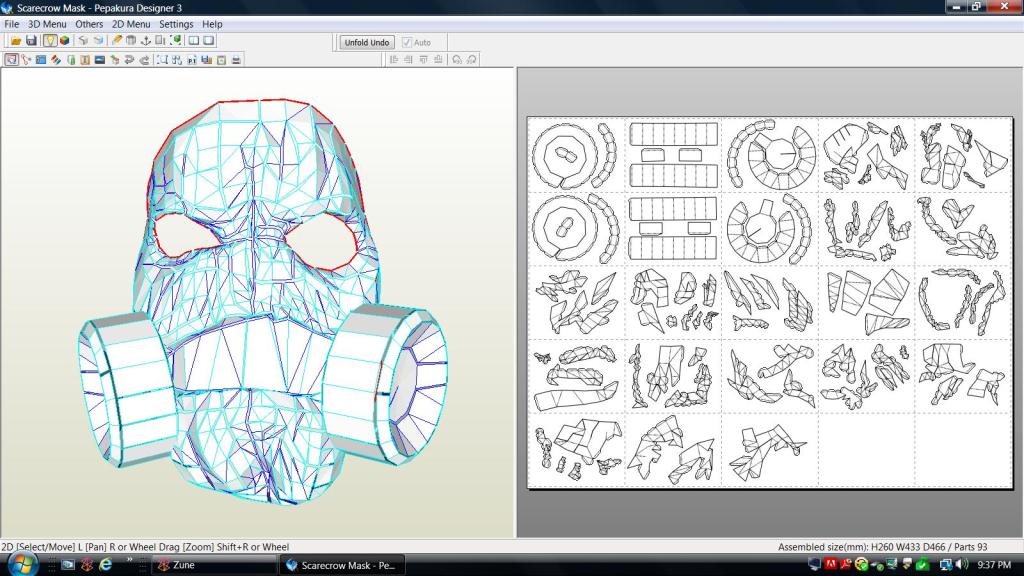Screen dimensions: 1024x576
Task: Open the 2D Menu
Action: pyautogui.click(x=131, y=24)
